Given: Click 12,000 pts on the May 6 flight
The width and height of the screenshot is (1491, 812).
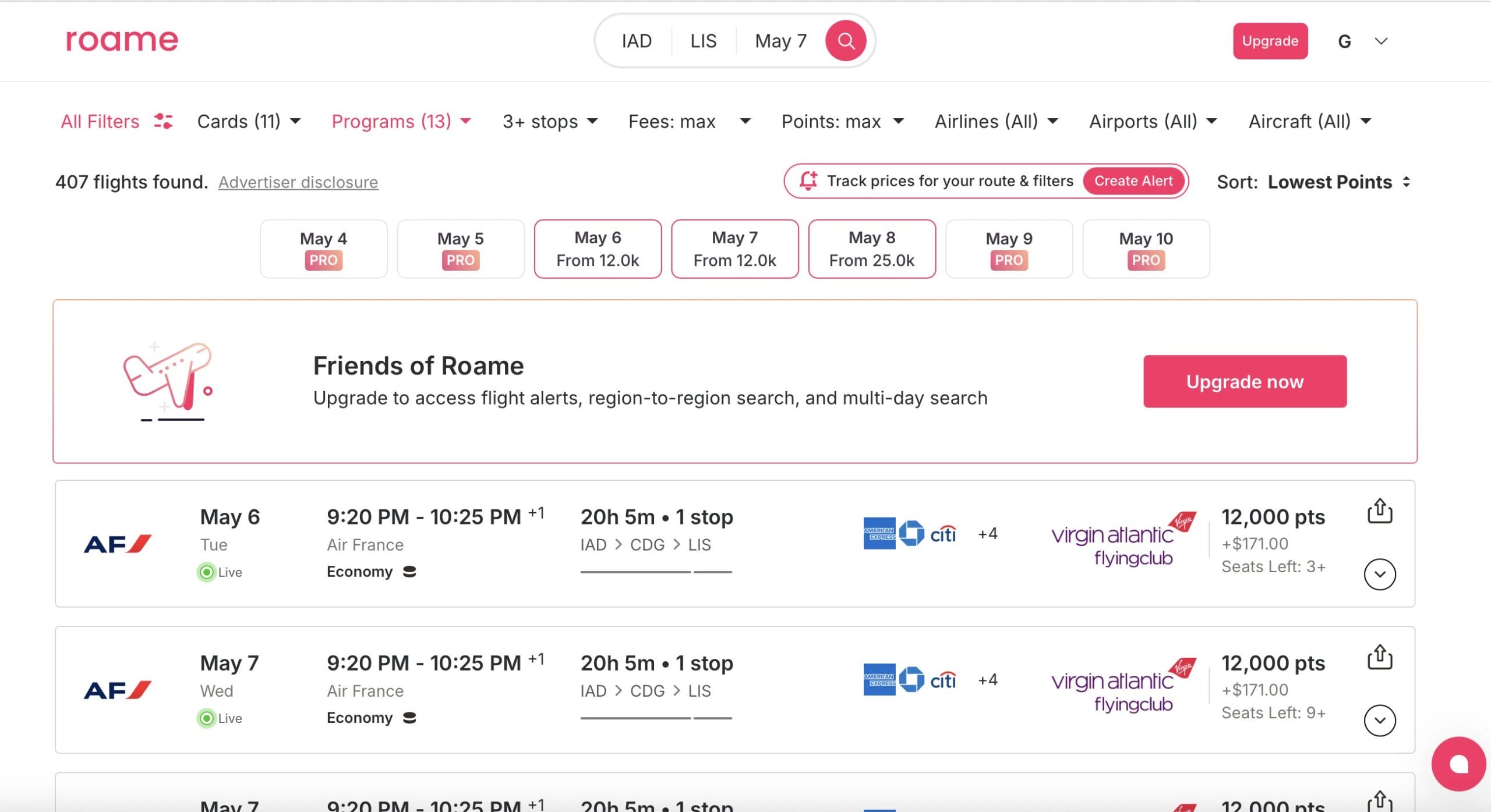Looking at the screenshot, I should [x=1273, y=517].
